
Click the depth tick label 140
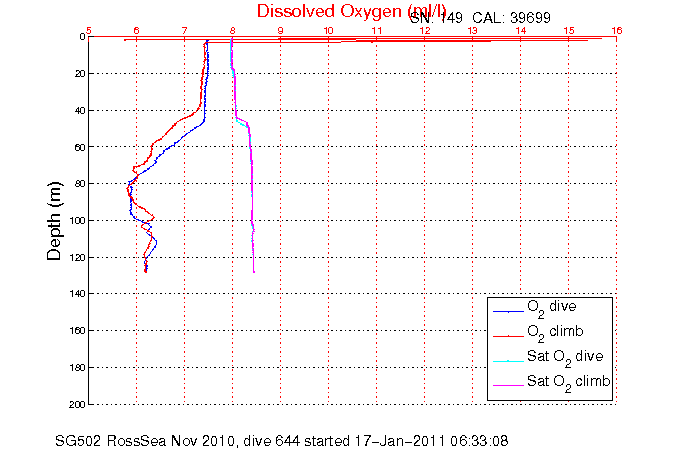click(78, 294)
